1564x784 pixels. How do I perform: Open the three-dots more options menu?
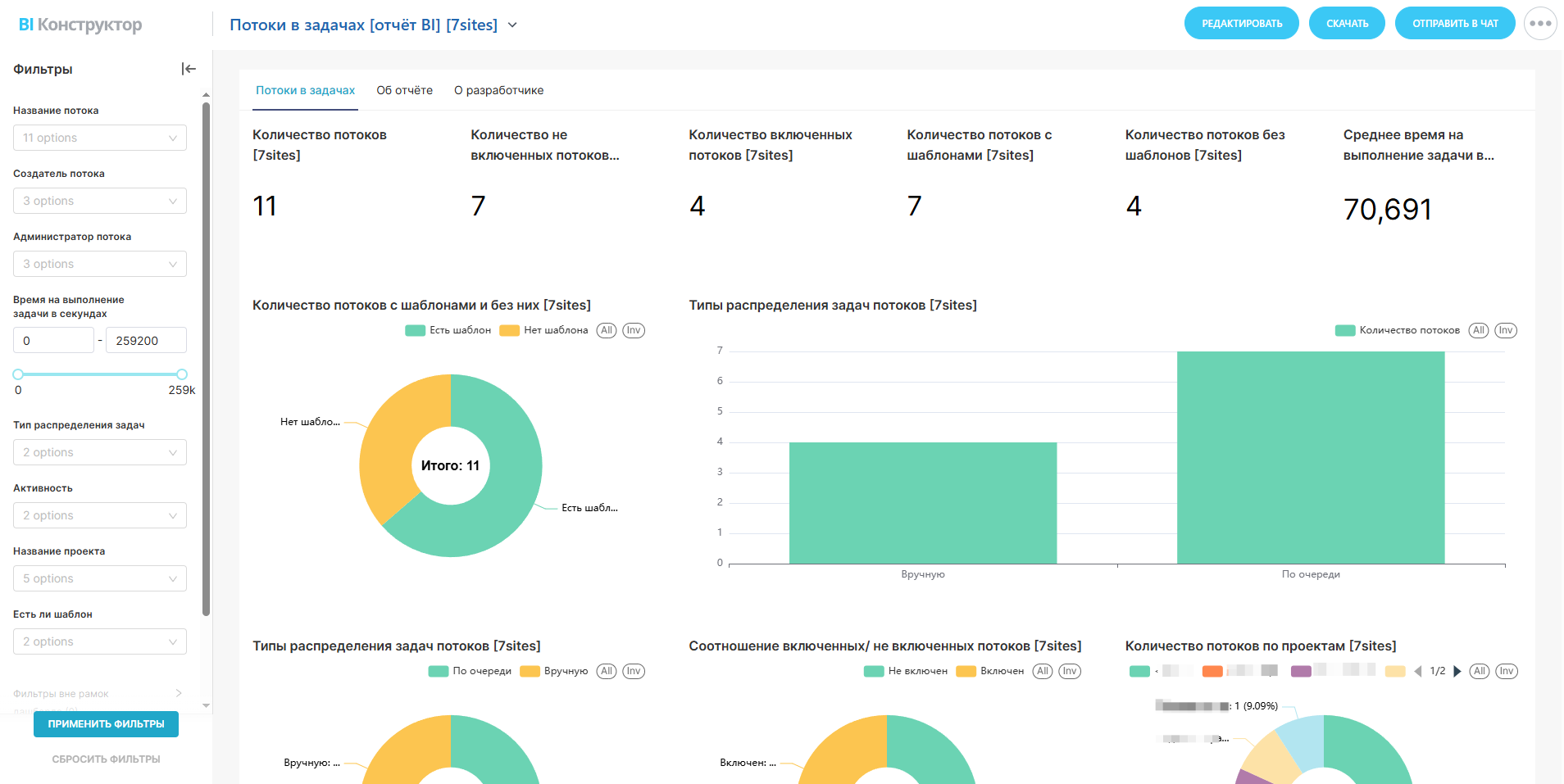point(1539,24)
